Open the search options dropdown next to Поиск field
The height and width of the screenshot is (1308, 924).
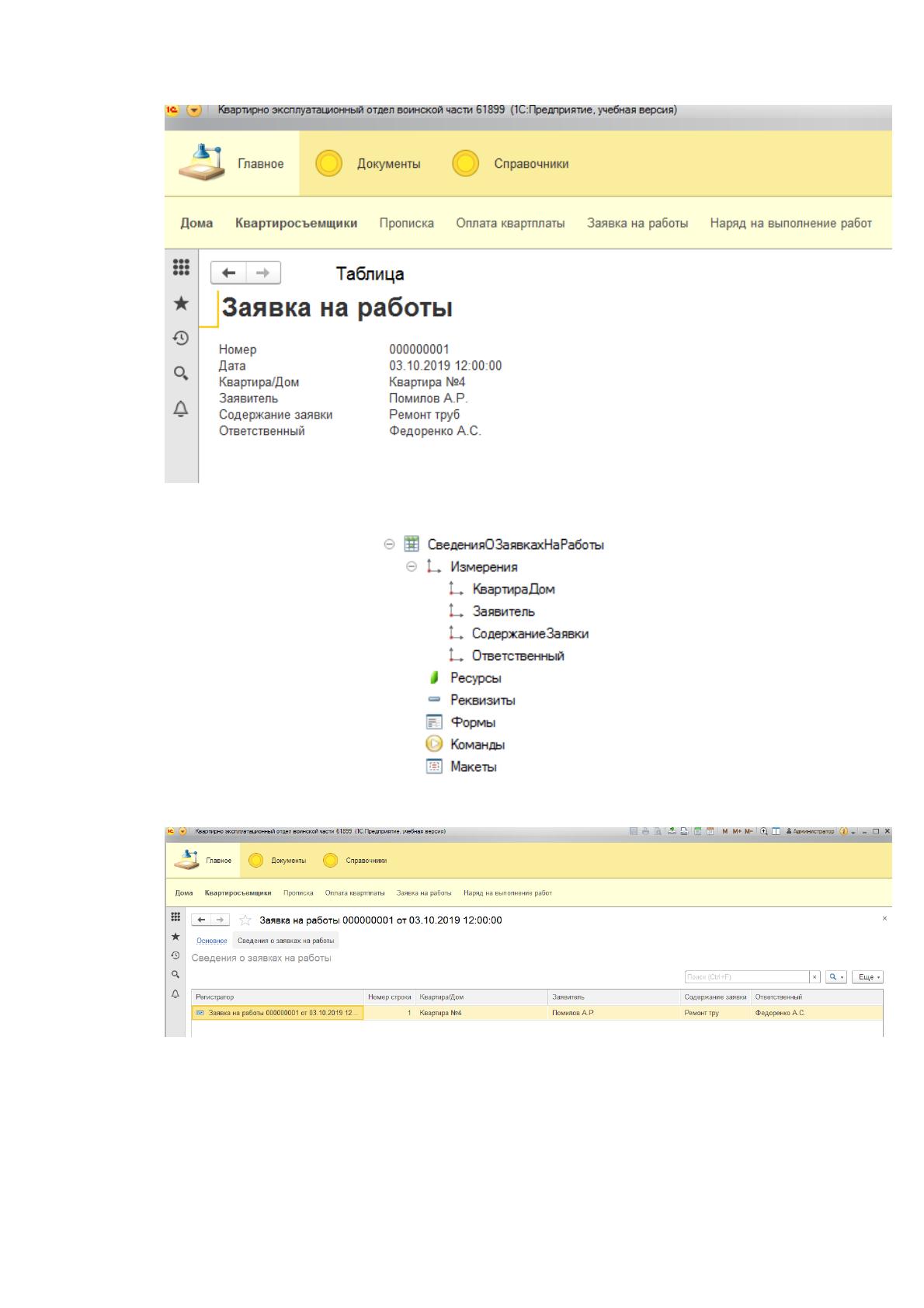coord(835,977)
